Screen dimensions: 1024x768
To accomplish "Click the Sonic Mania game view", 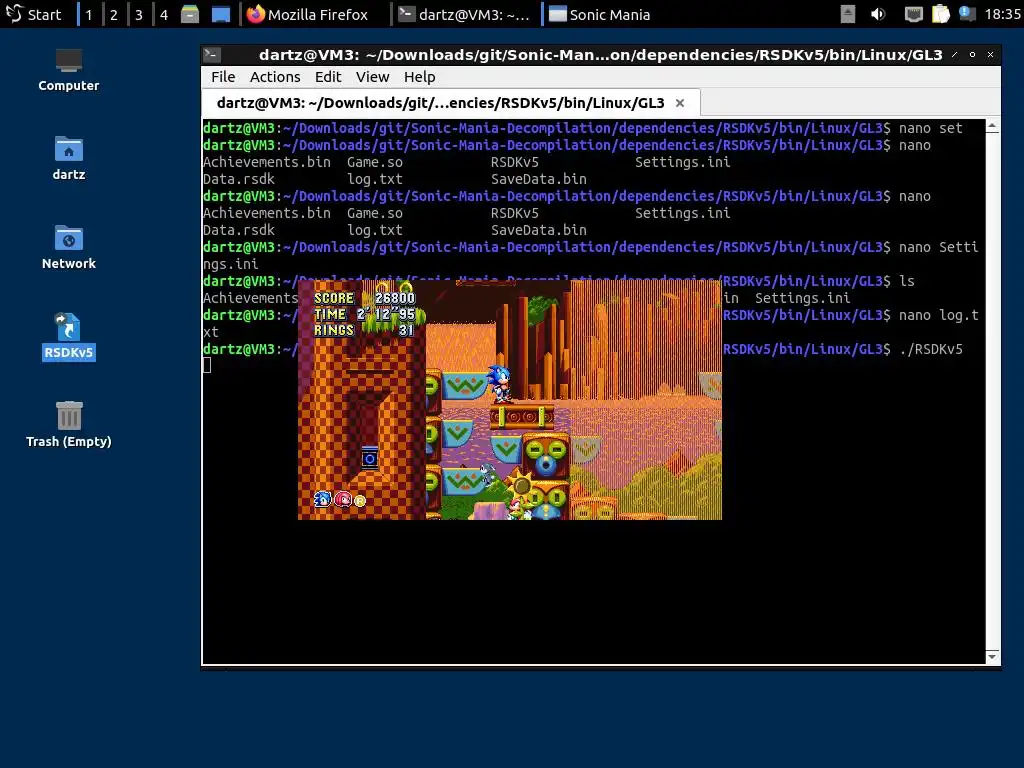I will click(510, 400).
